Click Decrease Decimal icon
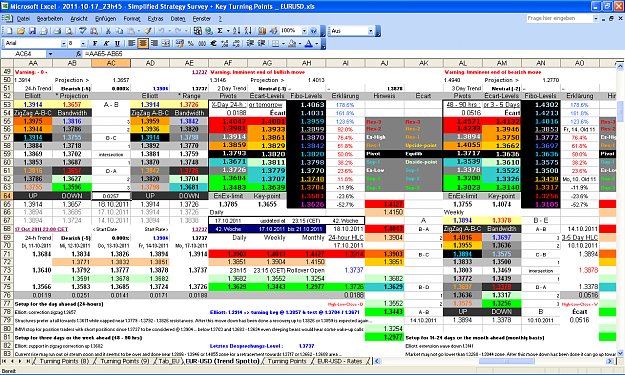625x375 pixels. click(x=236, y=43)
